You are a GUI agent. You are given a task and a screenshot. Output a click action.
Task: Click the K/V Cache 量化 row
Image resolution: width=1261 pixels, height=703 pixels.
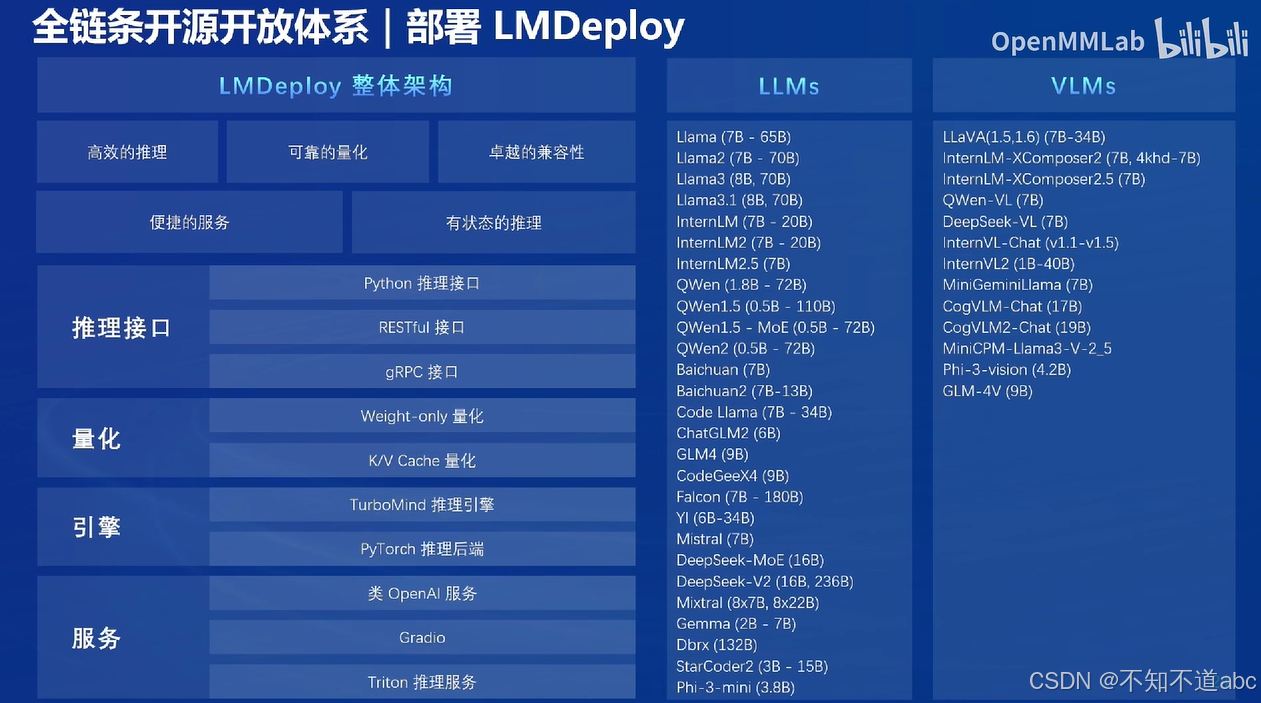422,460
